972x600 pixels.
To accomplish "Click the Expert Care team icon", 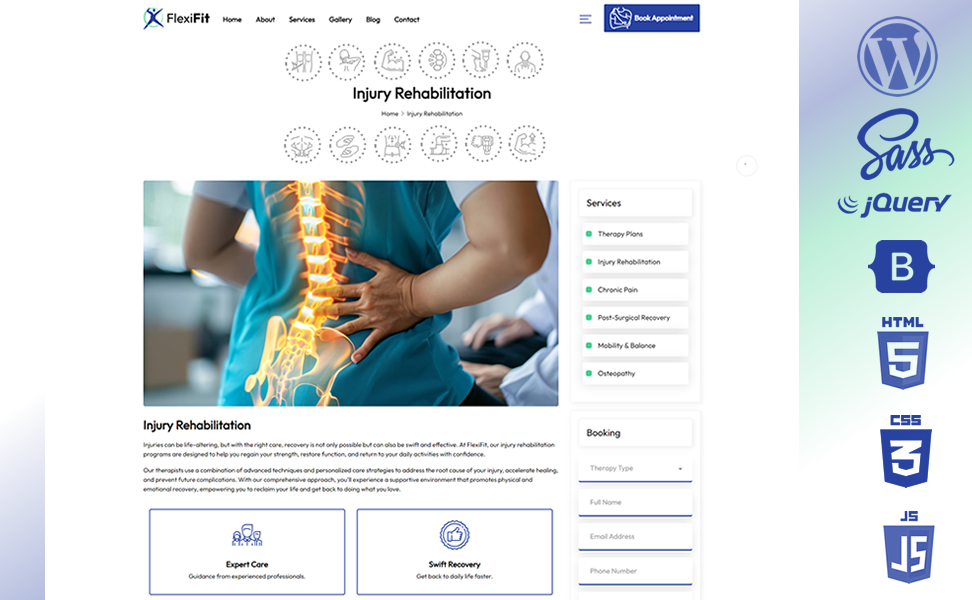I will click(x=247, y=536).
